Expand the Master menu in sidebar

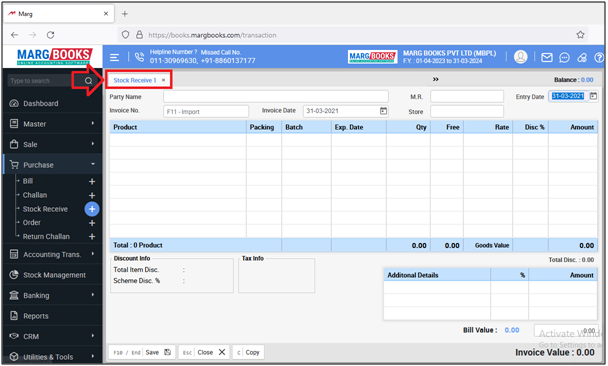click(52, 124)
